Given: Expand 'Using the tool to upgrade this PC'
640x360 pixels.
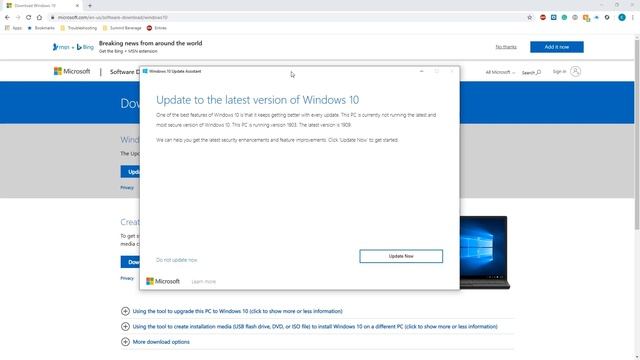Looking at the screenshot, I should (x=231, y=311).
